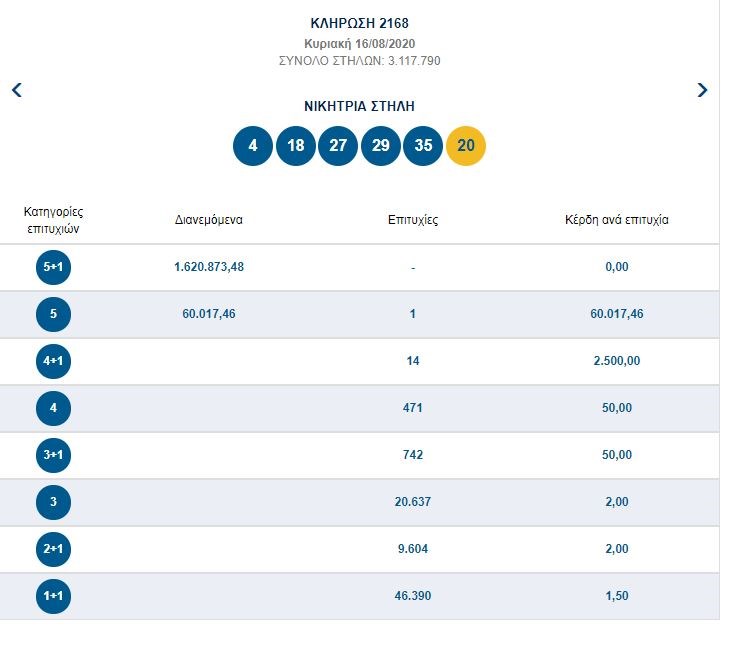Select winning number ball 27
739x662 pixels.
338,146
